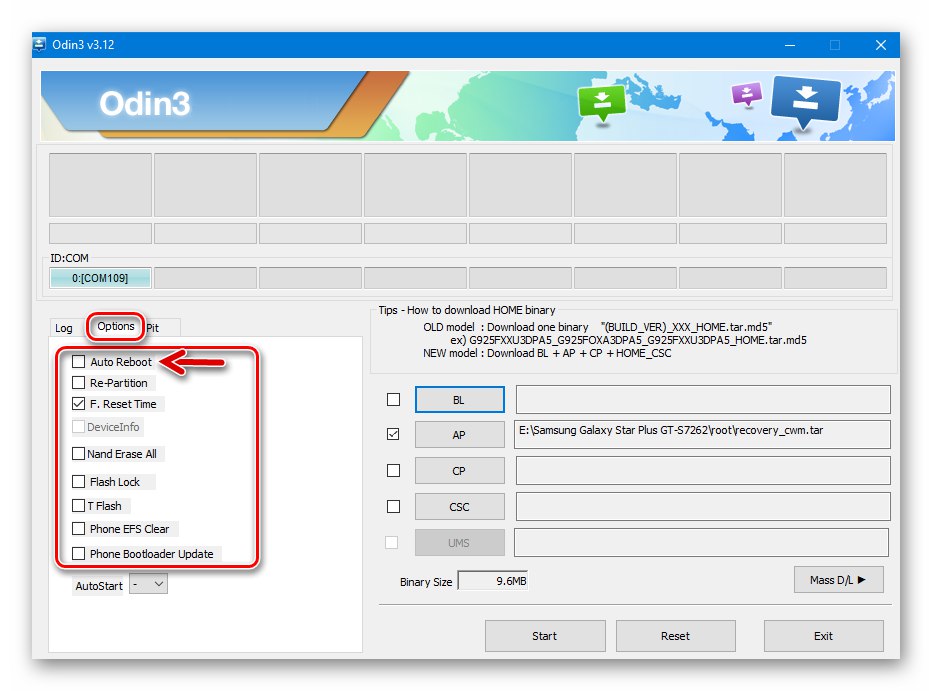Switch to the Log tab
The width and height of the screenshot is (932, 691).
[64, 328]
